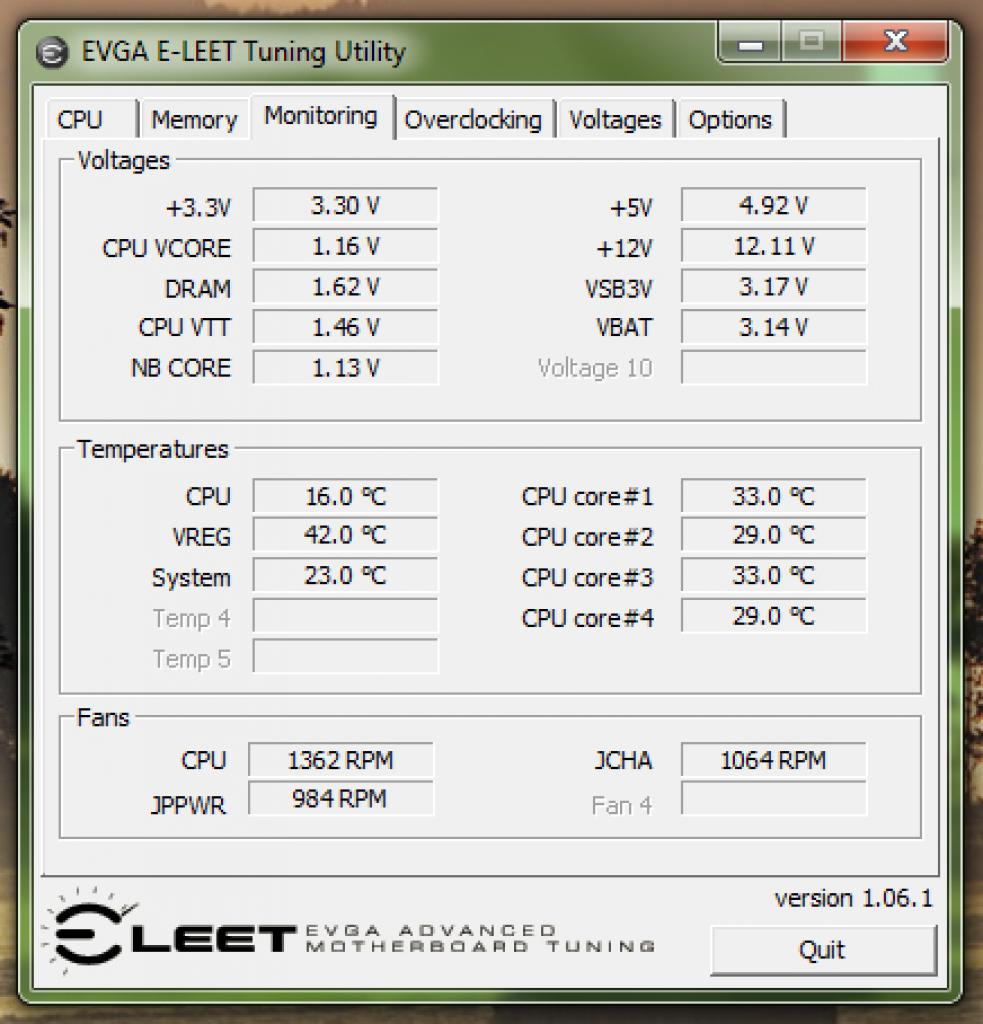Switch to the Options tab
This screenshot has width=983, height=1024.
(x=730, y=120)
